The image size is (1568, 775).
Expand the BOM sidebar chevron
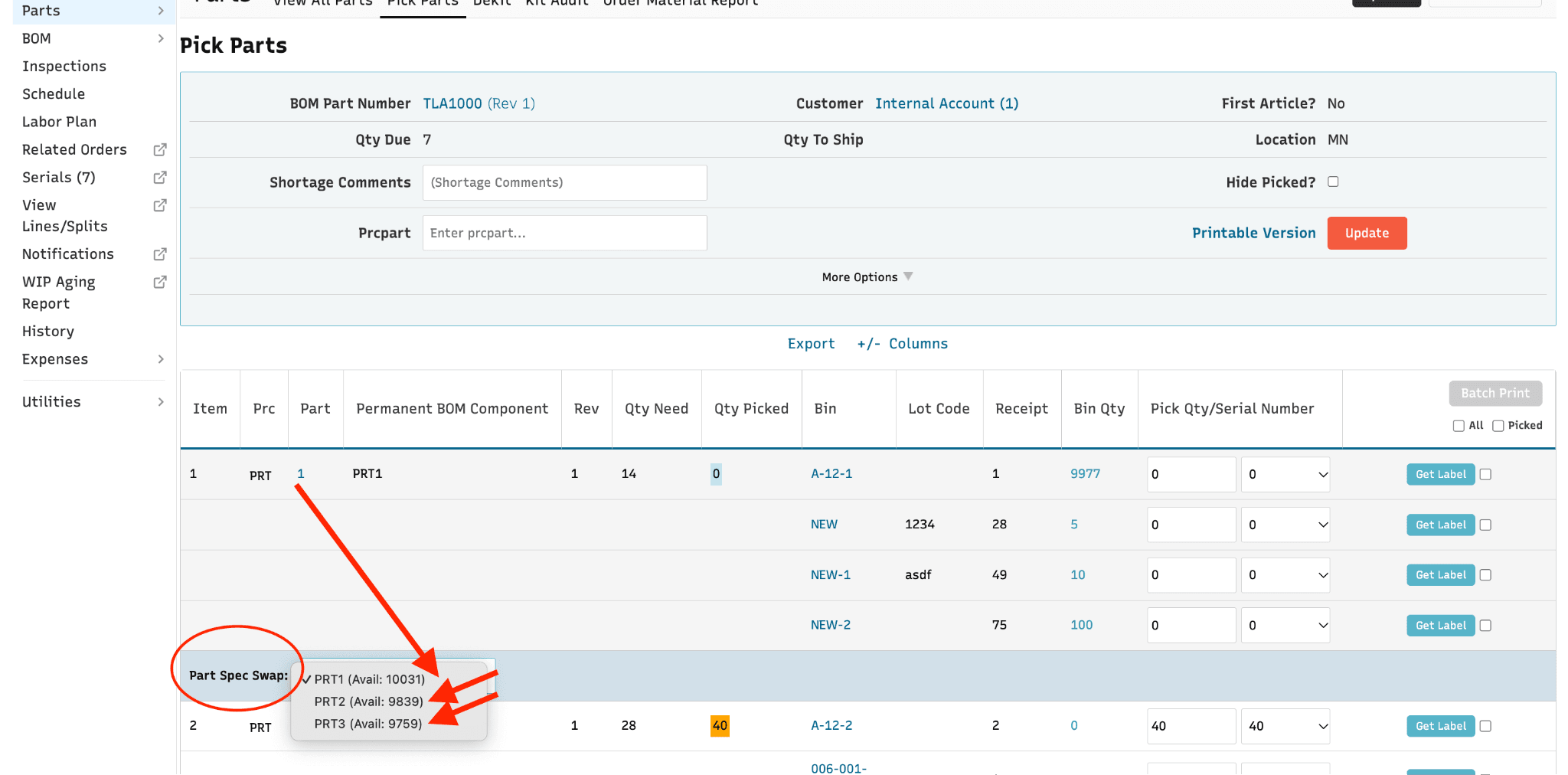point(161,38)
